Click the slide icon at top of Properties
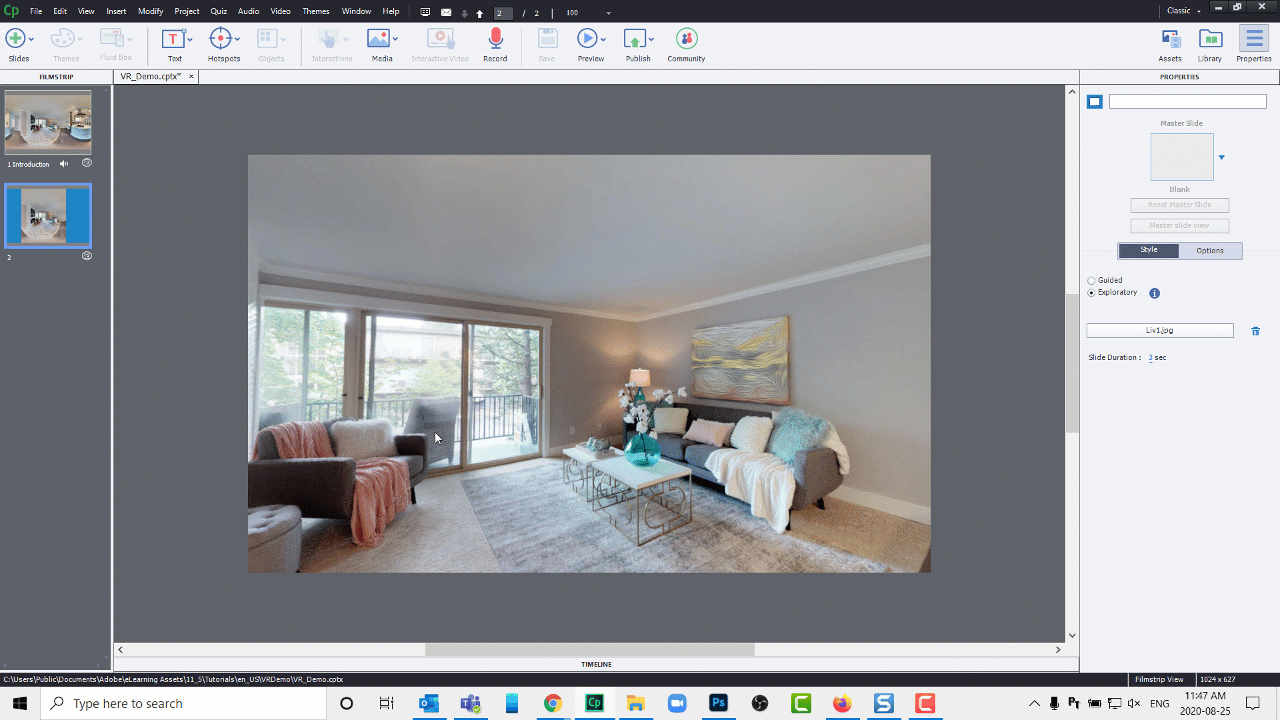Image resolution: width=1280 pixels, height=720 pixels. 1095,102
